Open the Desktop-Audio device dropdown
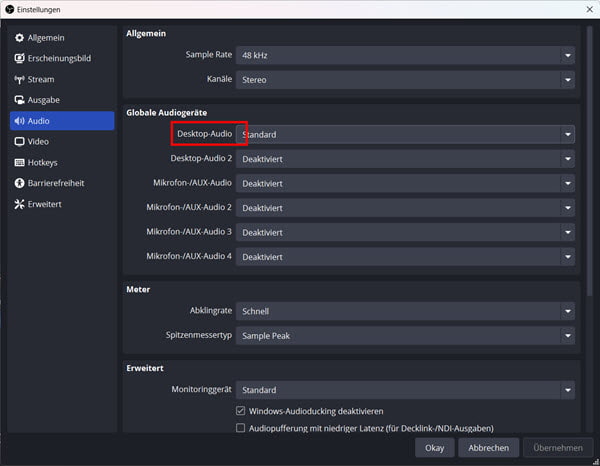This screenshot has width=600, height=466. click(x=405, y=134)
